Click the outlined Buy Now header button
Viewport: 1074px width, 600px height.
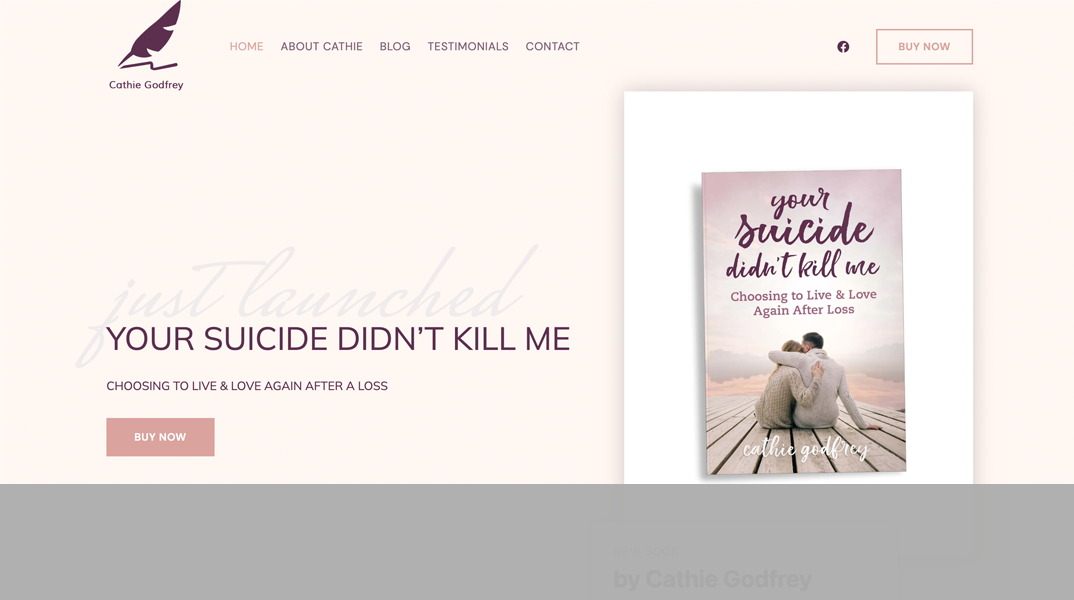pyautogui.click(x=924, y=47)
